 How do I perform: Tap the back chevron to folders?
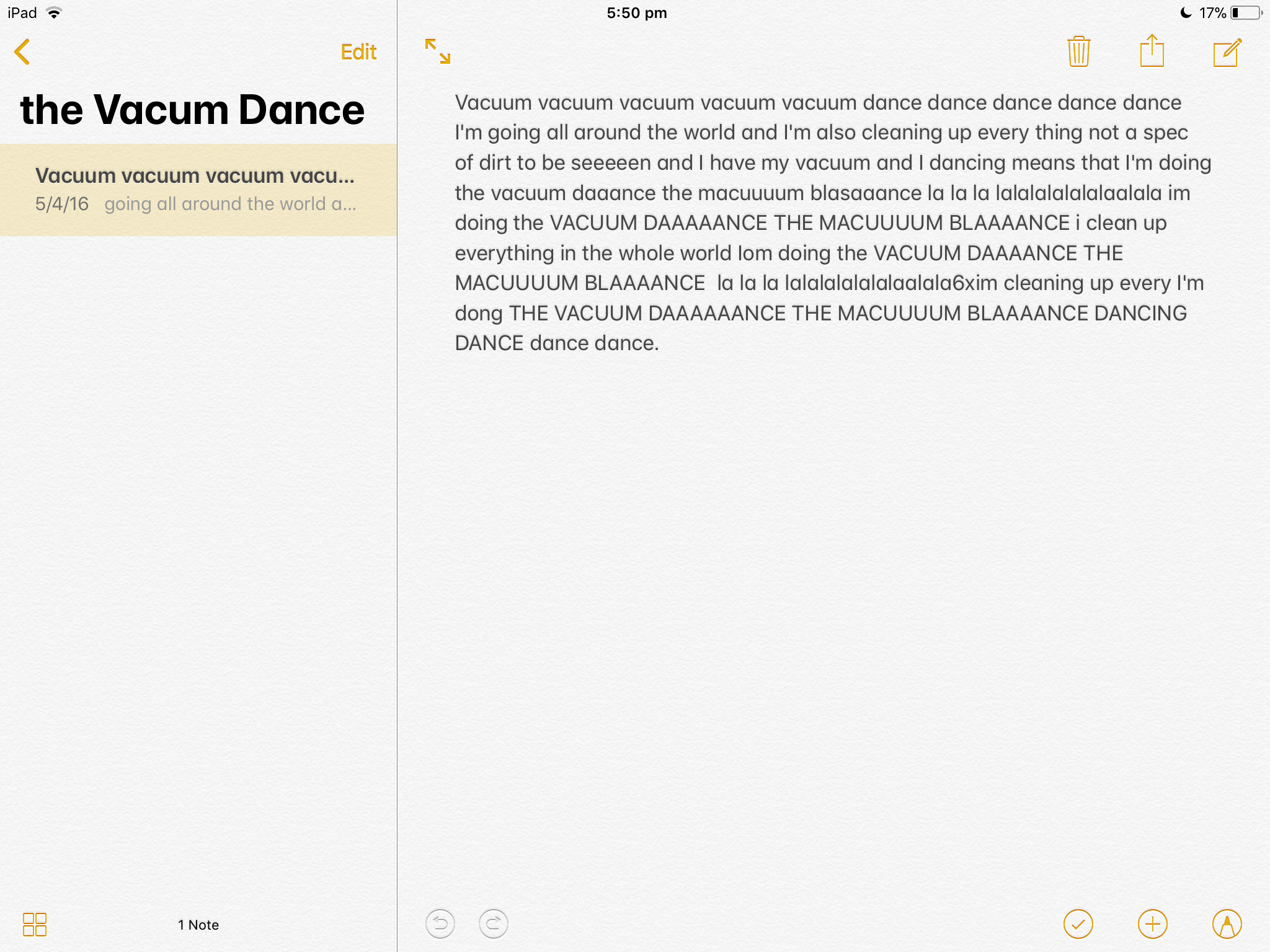click(x=22, y=52)
